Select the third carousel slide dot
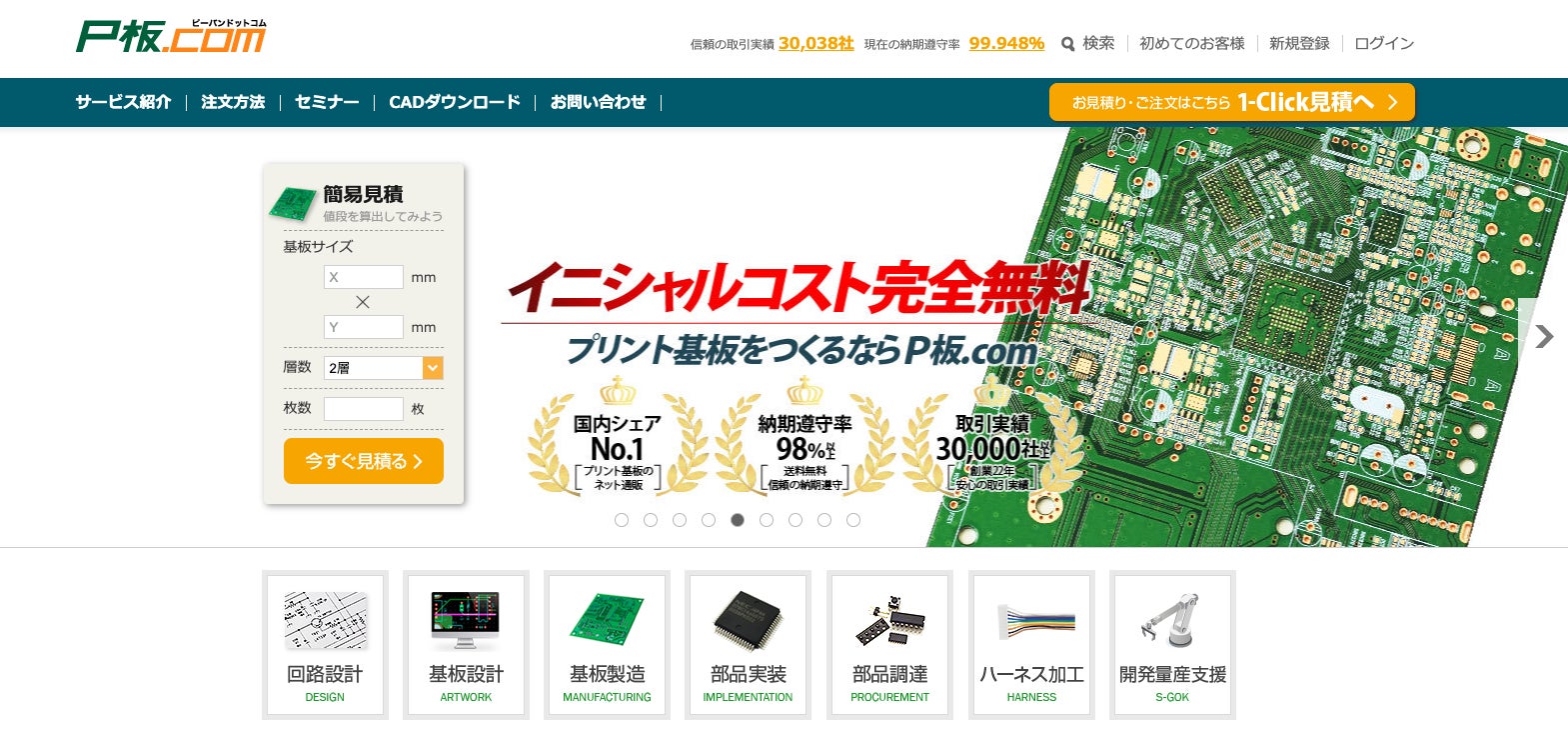 680,520
